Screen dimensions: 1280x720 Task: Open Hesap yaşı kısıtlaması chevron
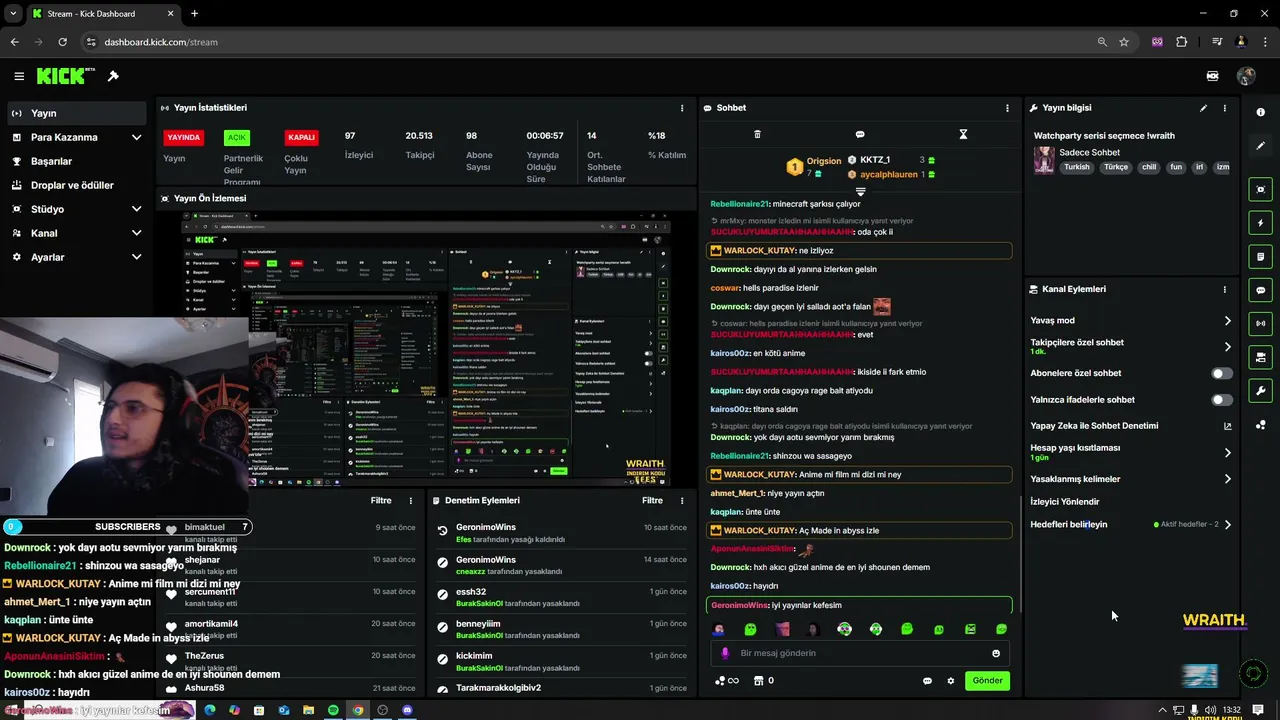pos(1228,453)
